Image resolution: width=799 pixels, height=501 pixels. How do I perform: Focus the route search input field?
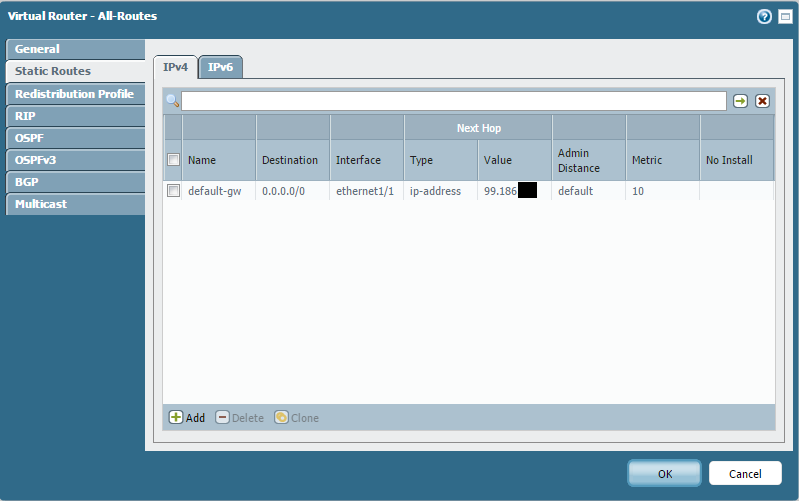(x=454, y=101)
